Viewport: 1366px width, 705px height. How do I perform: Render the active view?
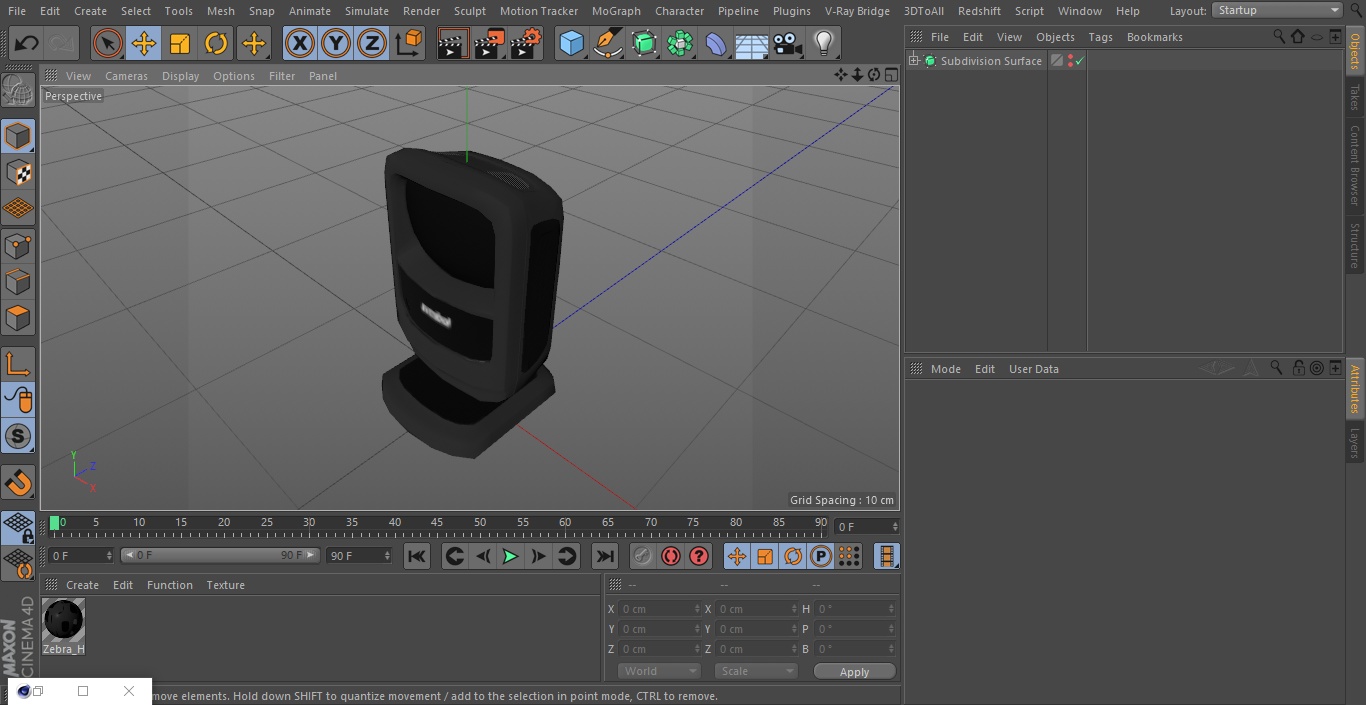coord(453,43)
